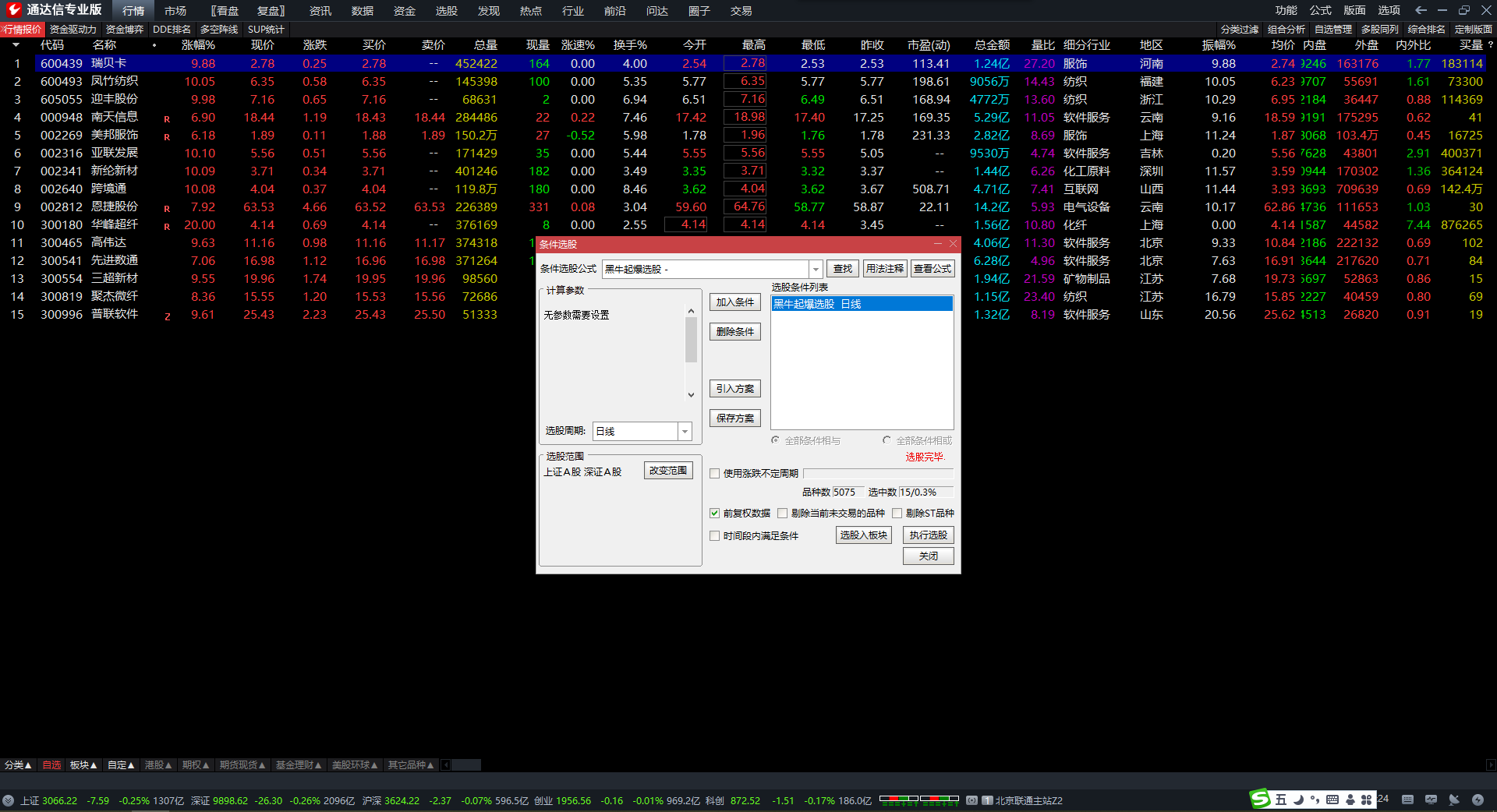
Task: Enable 使用涨跌不定周期 checkbox
Action: point(714,473)
